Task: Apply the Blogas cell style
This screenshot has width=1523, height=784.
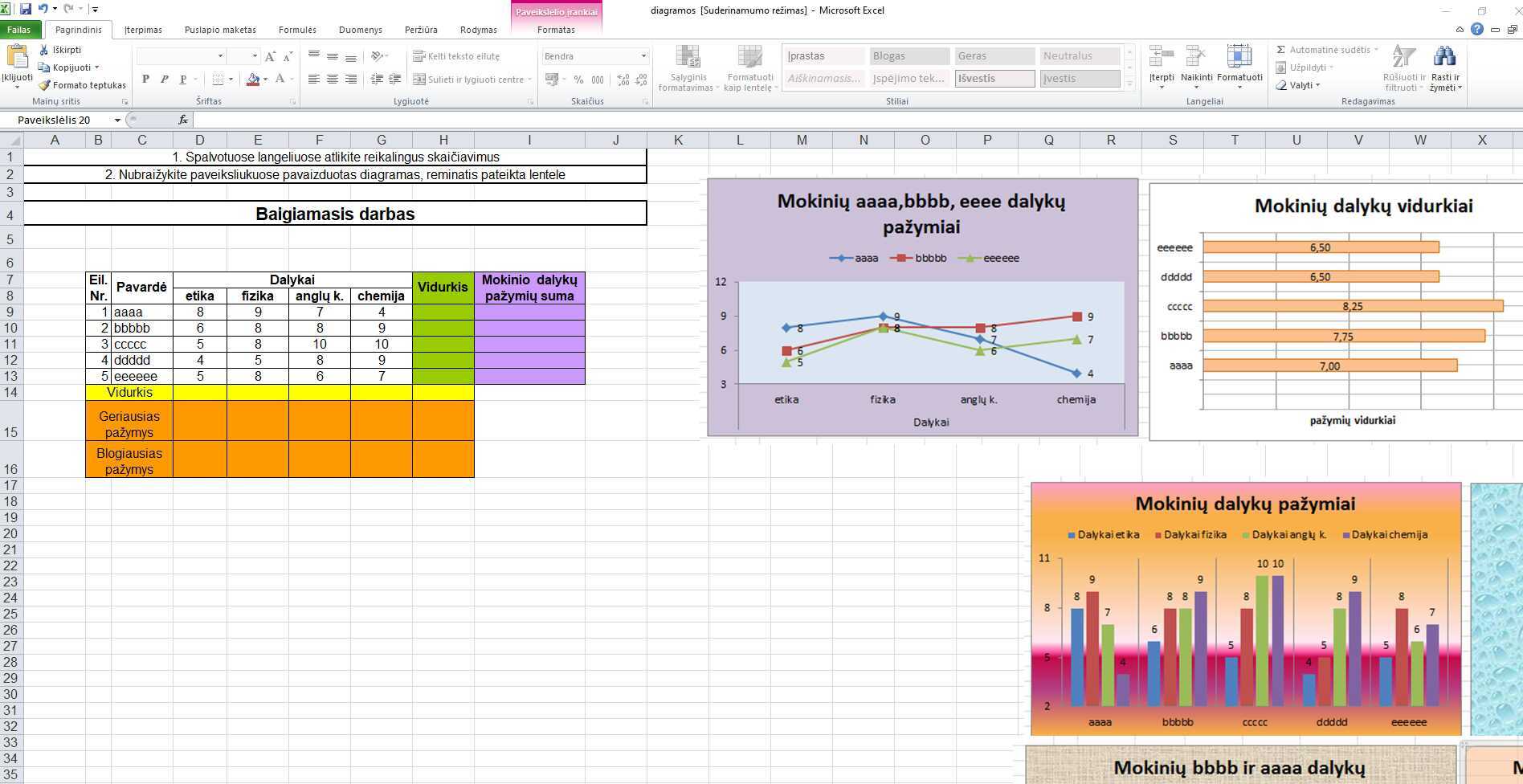Action: pyautogui.click(x=908, y=56)
